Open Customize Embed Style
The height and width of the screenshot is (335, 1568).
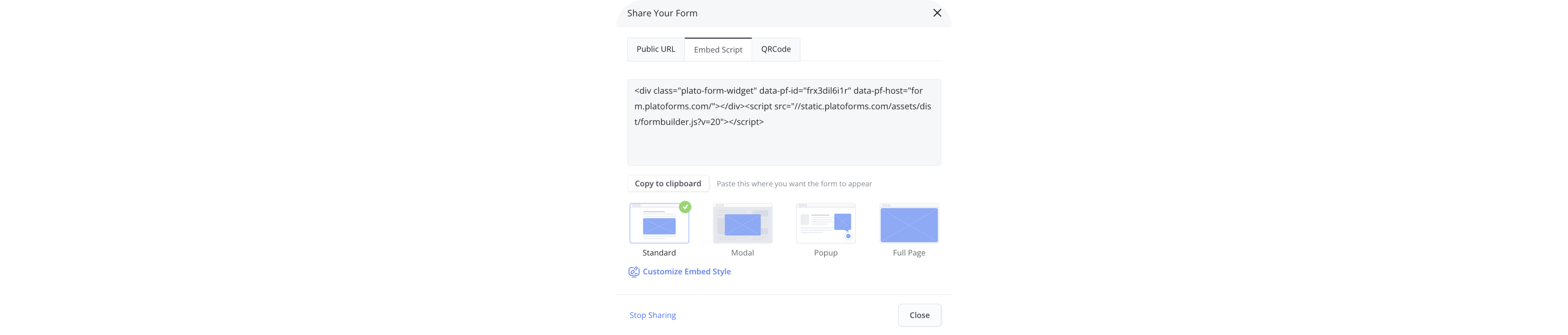[x=687, y=271]
